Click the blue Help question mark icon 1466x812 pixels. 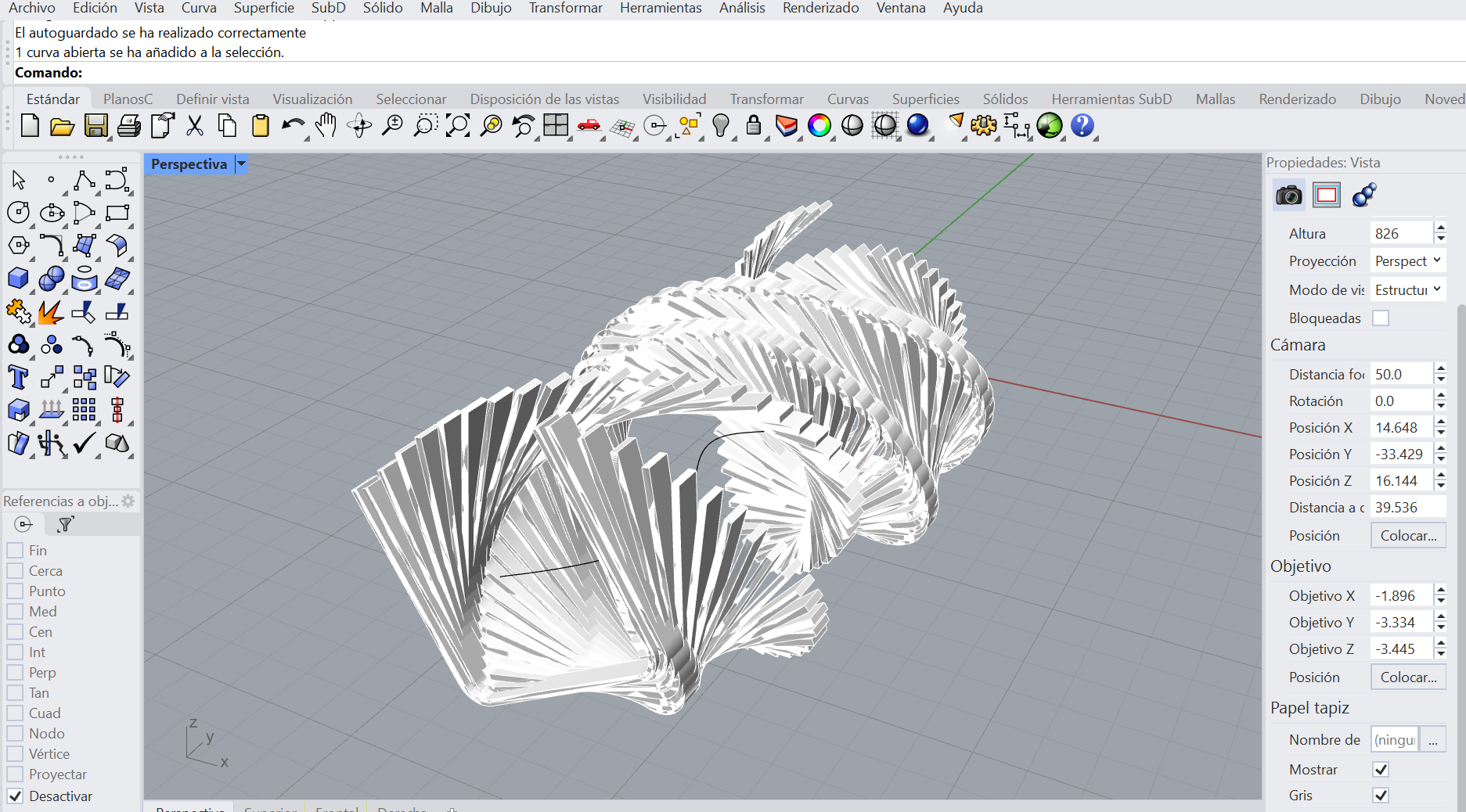pyautogui.click(x=1082, y=125)
